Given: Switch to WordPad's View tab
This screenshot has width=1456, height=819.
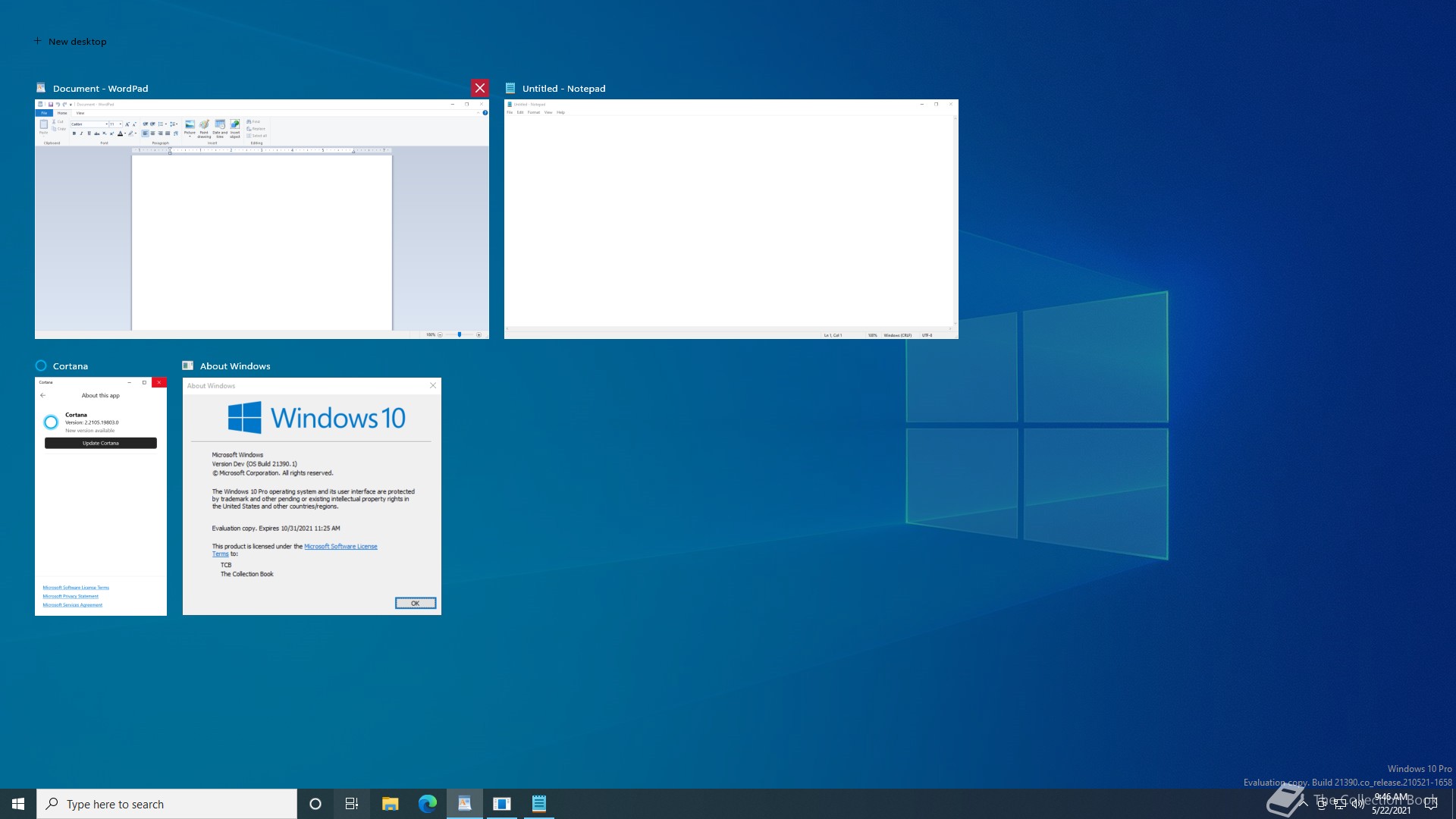Looking at the screenshot, I should (x=80, y=113).
